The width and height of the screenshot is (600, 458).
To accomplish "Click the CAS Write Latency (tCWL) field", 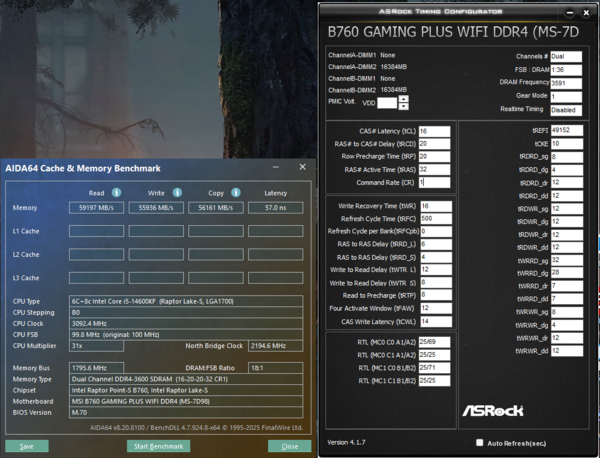I will [436, 321].
